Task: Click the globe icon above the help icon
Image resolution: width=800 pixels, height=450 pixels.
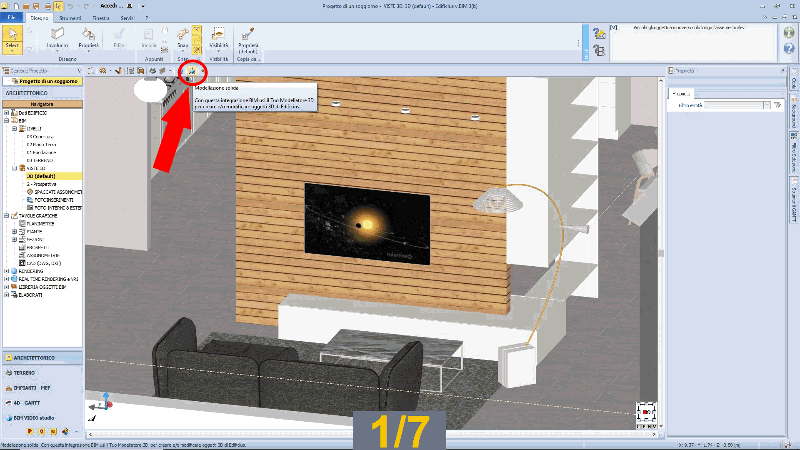Action: click(x=789, y=32)
